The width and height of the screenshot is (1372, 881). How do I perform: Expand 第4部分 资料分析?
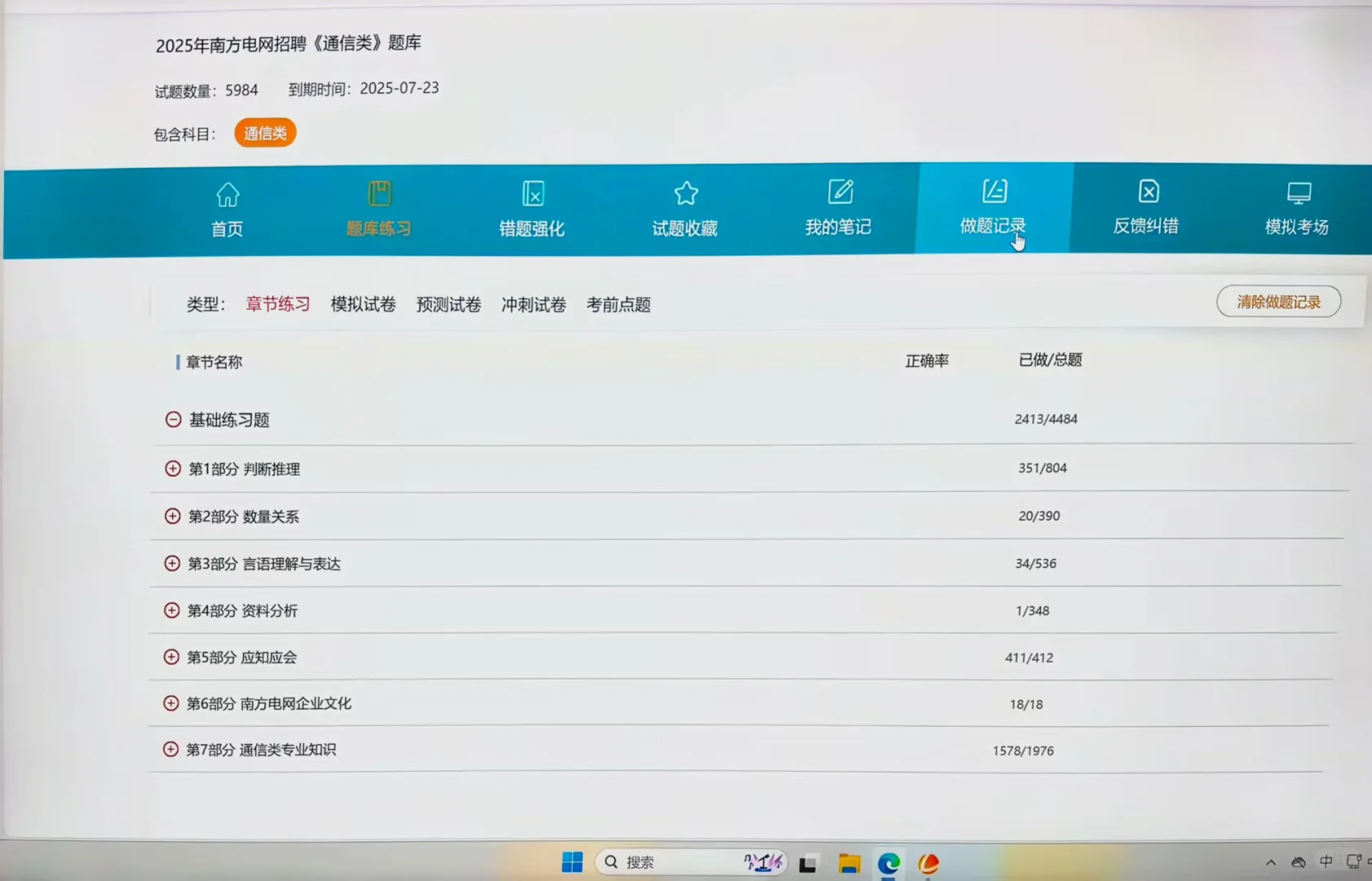(x=171, y=610)
